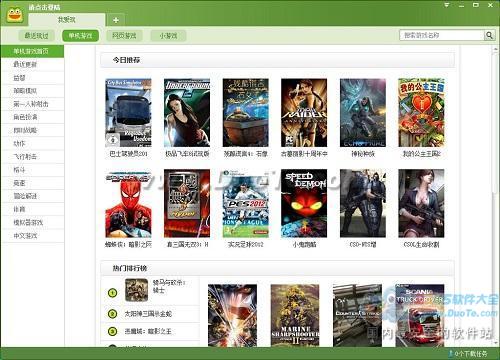500x360 pixels.
Task: Select the 飞行射击 category
Action: point(32,157)
